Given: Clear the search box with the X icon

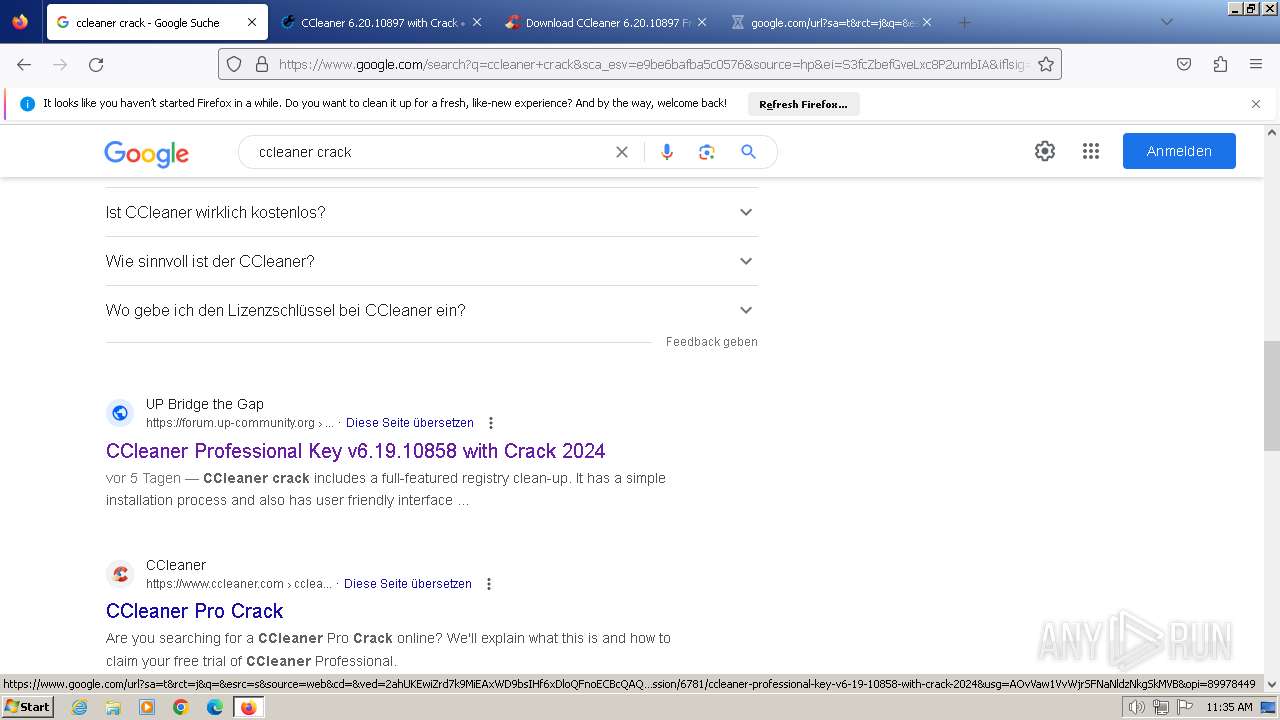Looking at the screenshot, I should [x=622, y=152].
